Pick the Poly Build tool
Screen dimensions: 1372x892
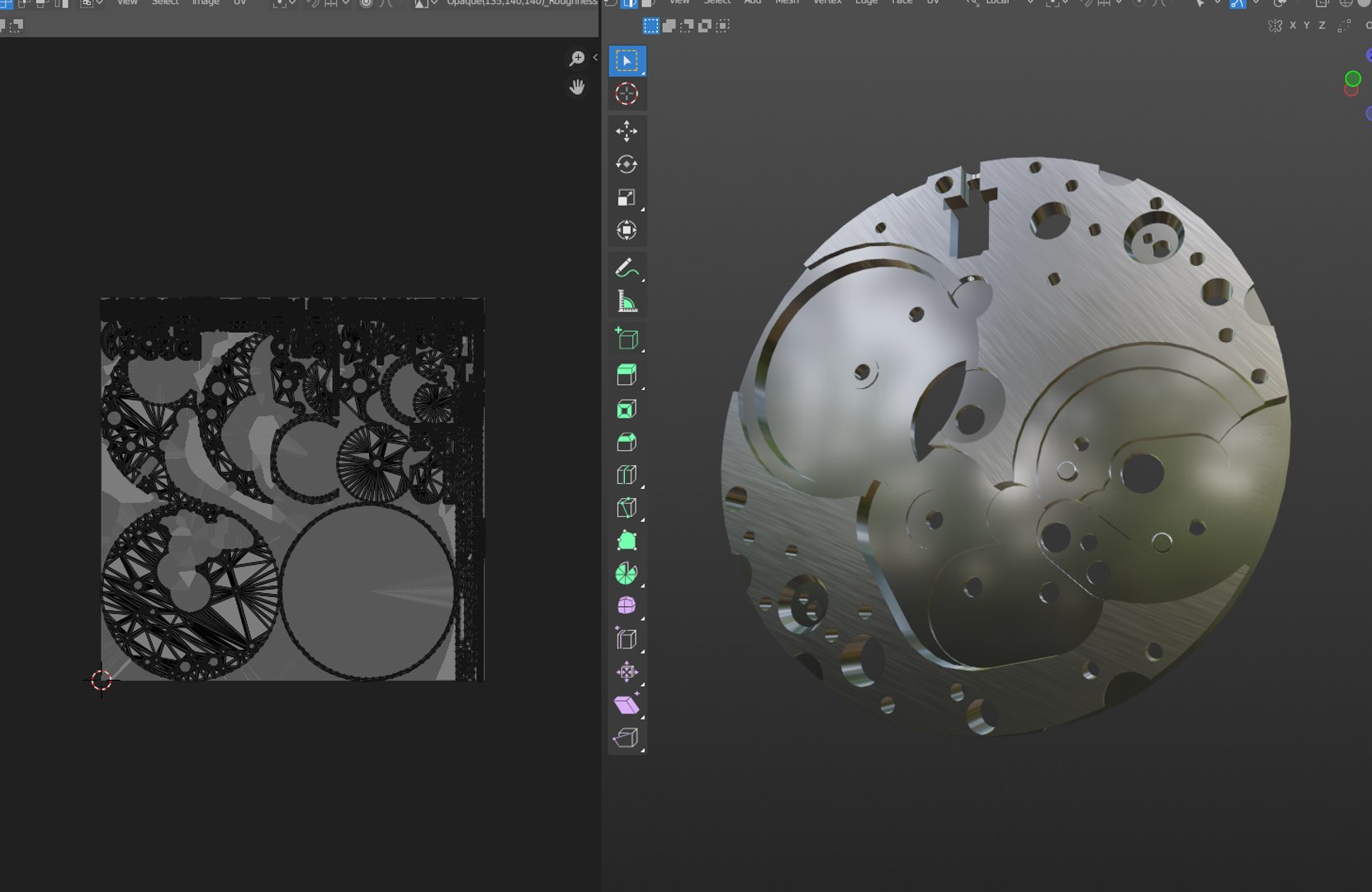[x=627, y=541]
